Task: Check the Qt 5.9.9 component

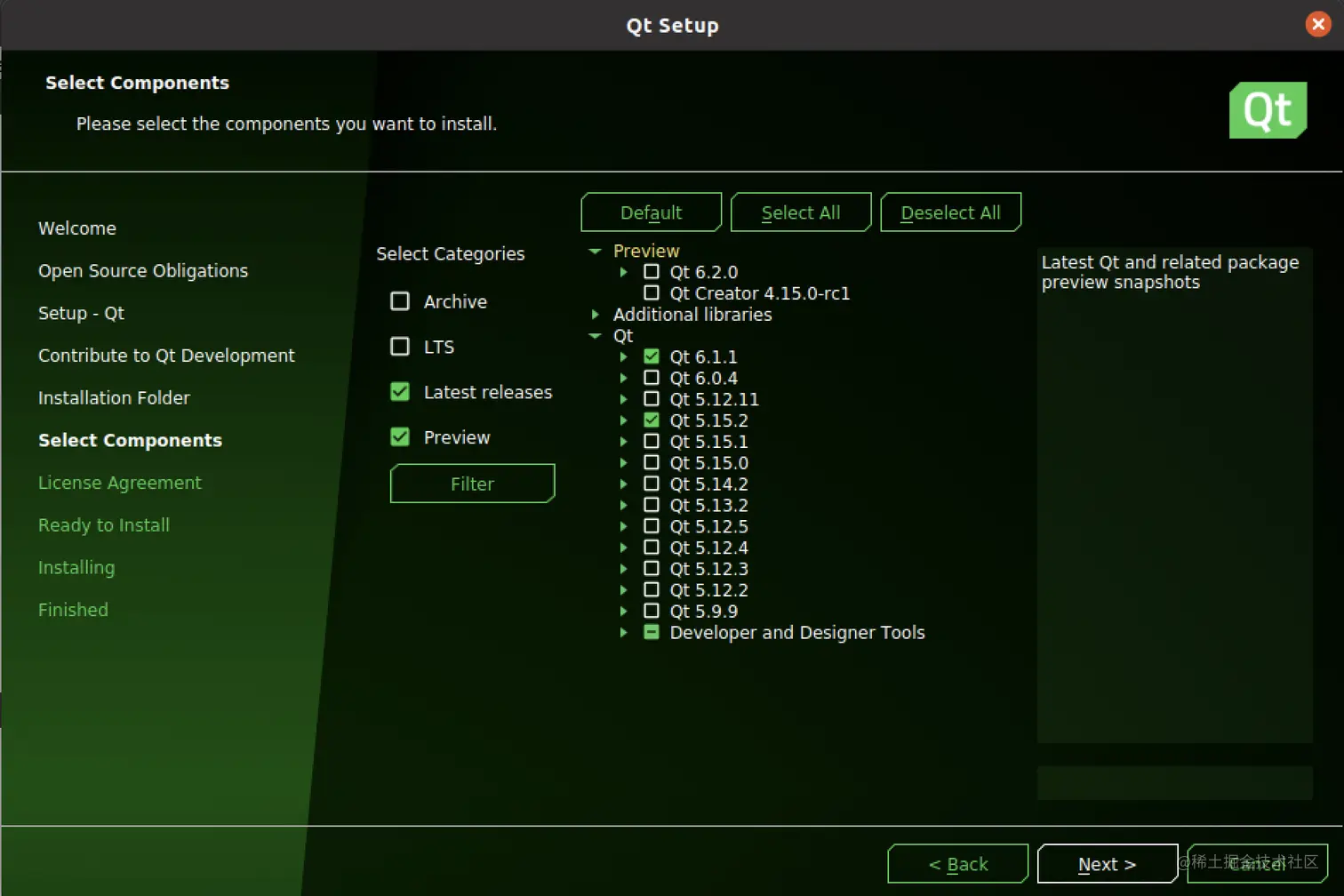Action: pos(652,611)
